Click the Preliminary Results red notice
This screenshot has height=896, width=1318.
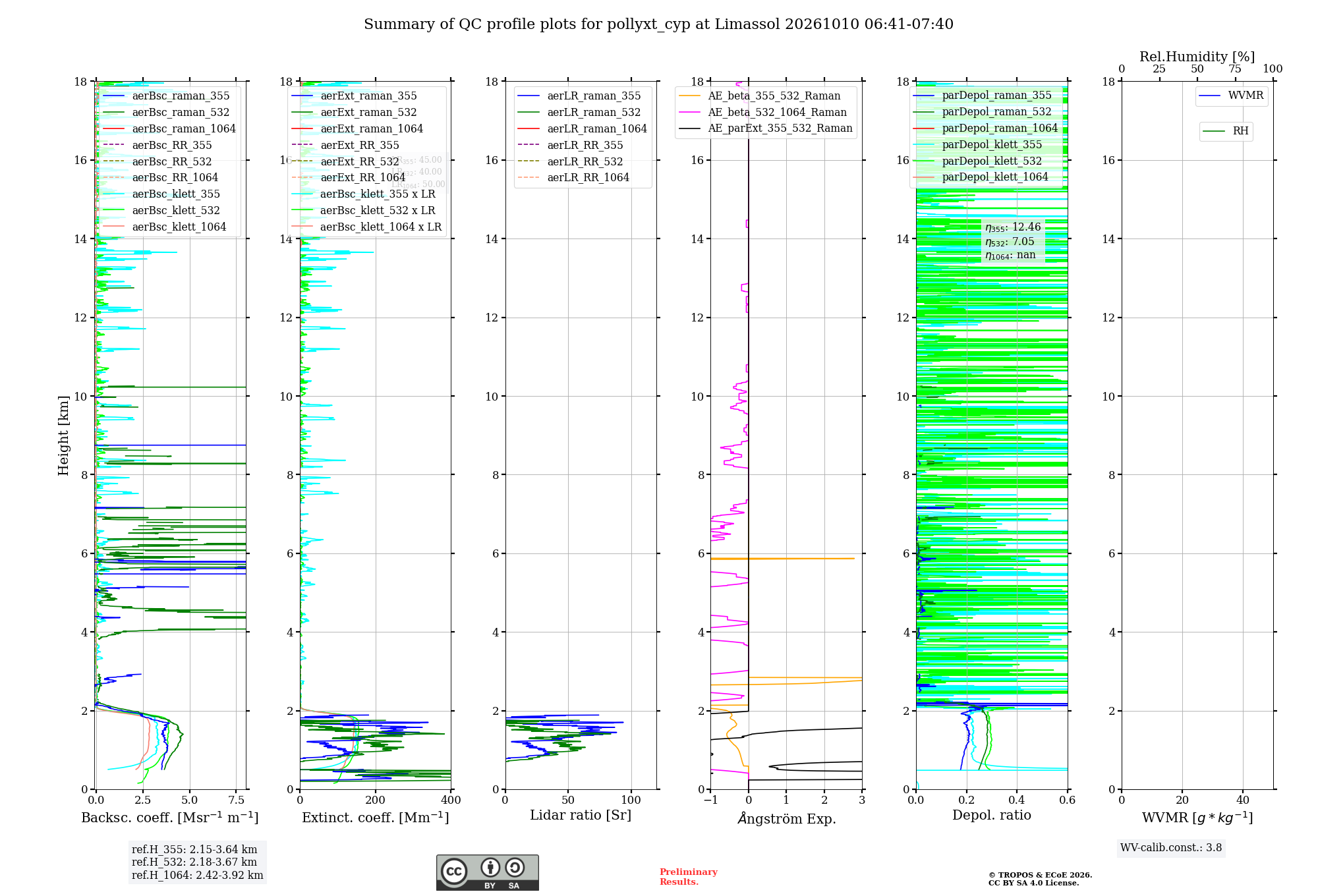click(689, 877)
